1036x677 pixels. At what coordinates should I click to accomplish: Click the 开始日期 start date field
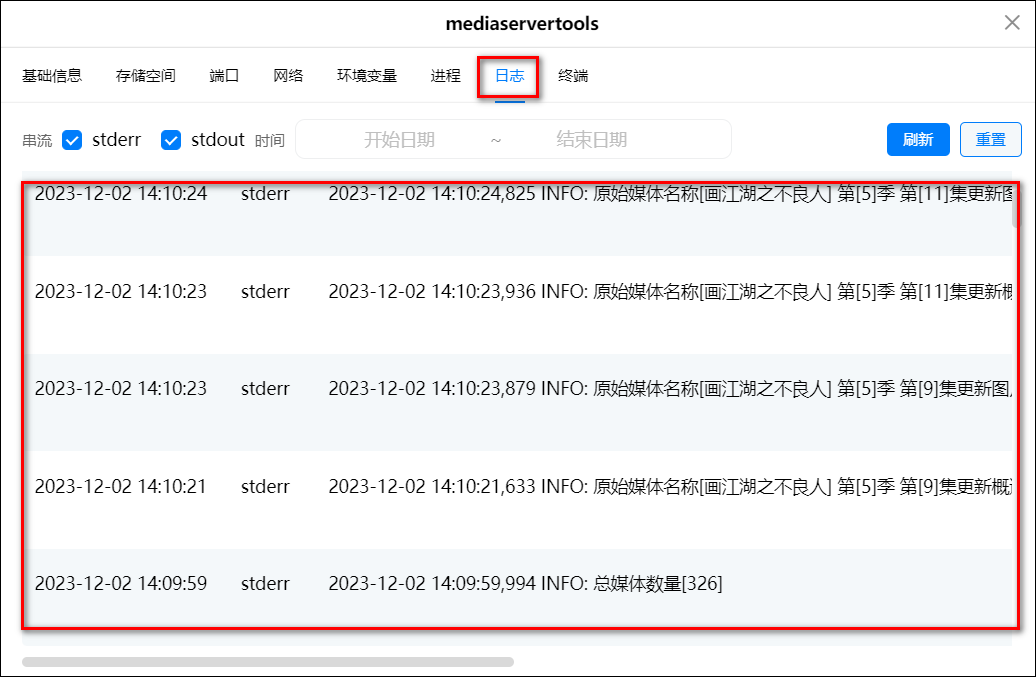pyautogui.click(x=399, y=140)
